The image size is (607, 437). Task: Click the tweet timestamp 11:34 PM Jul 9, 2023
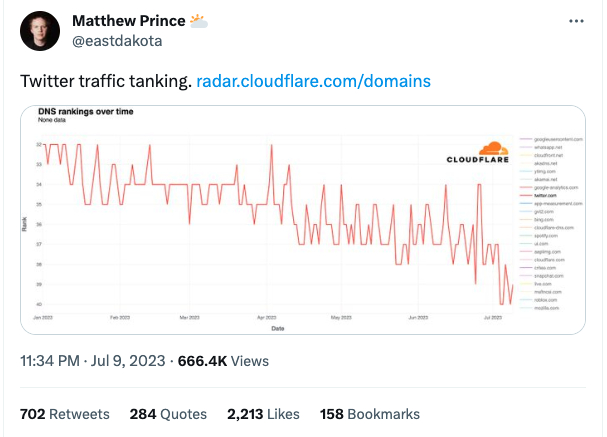[92, 361]
